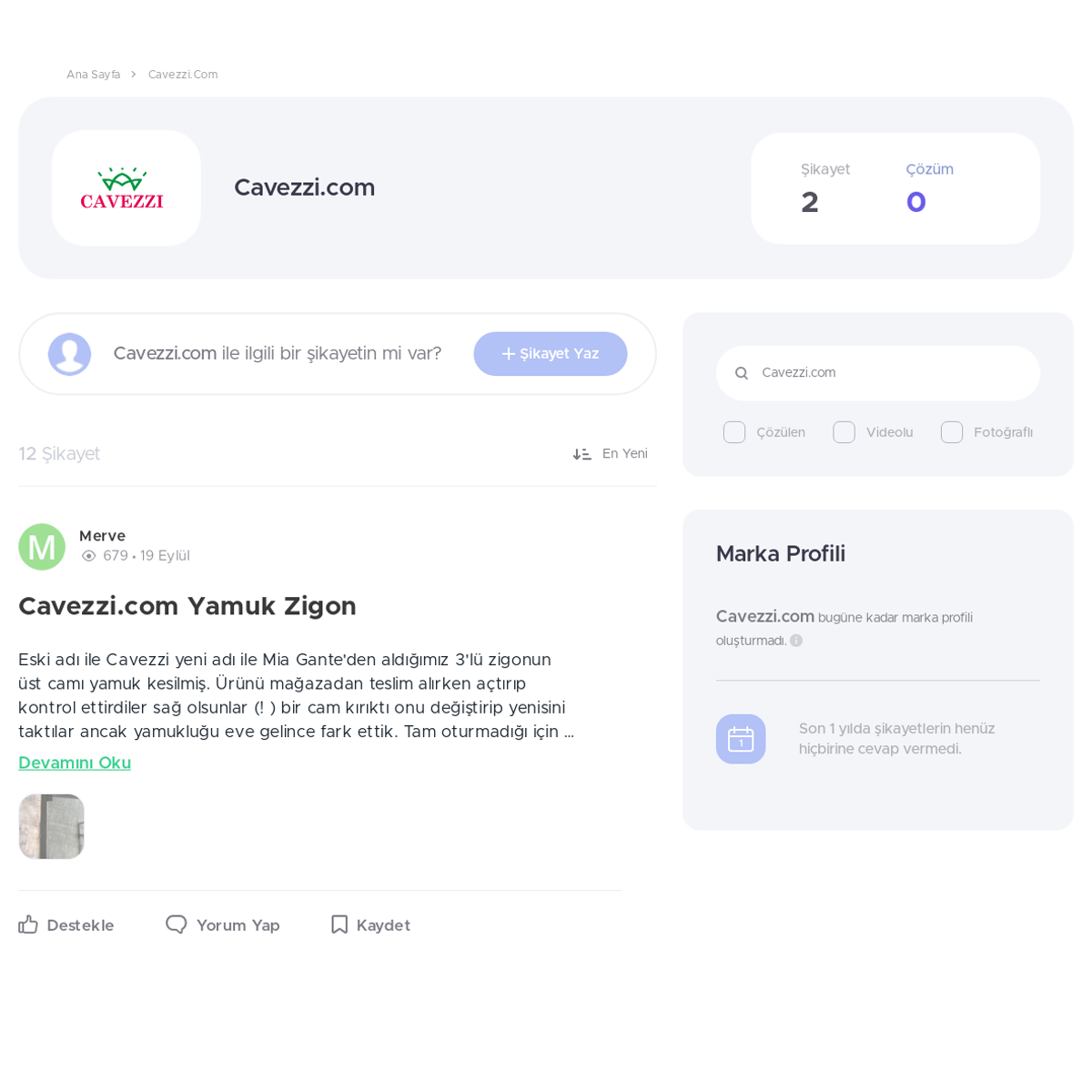Click the info icon in Marka Profili
This screenshot has height=1092, width=1092.
tap(796, 641)
